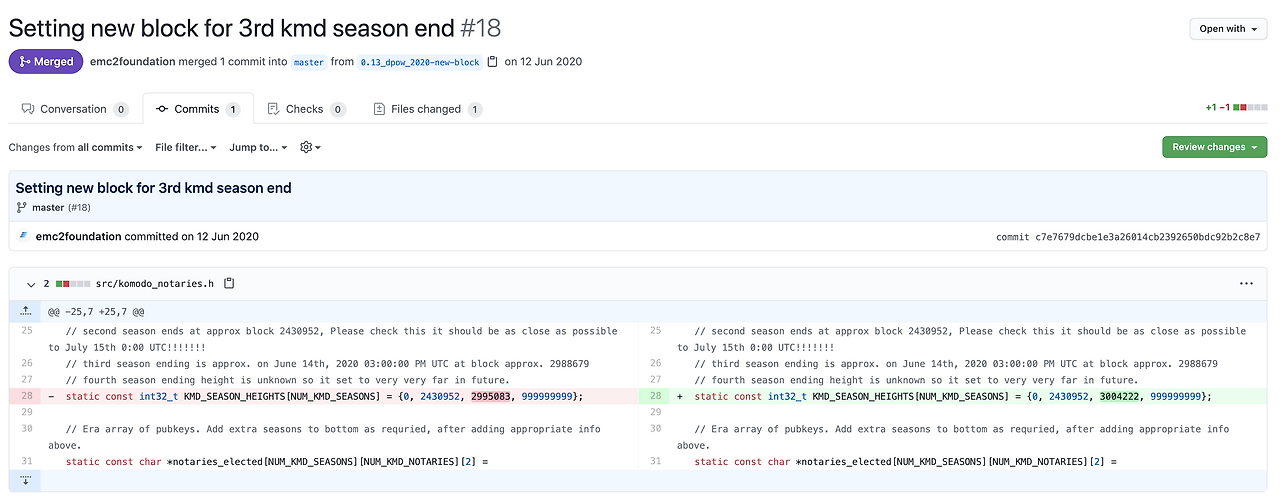Click the added value 3004222

point(1120,396)
